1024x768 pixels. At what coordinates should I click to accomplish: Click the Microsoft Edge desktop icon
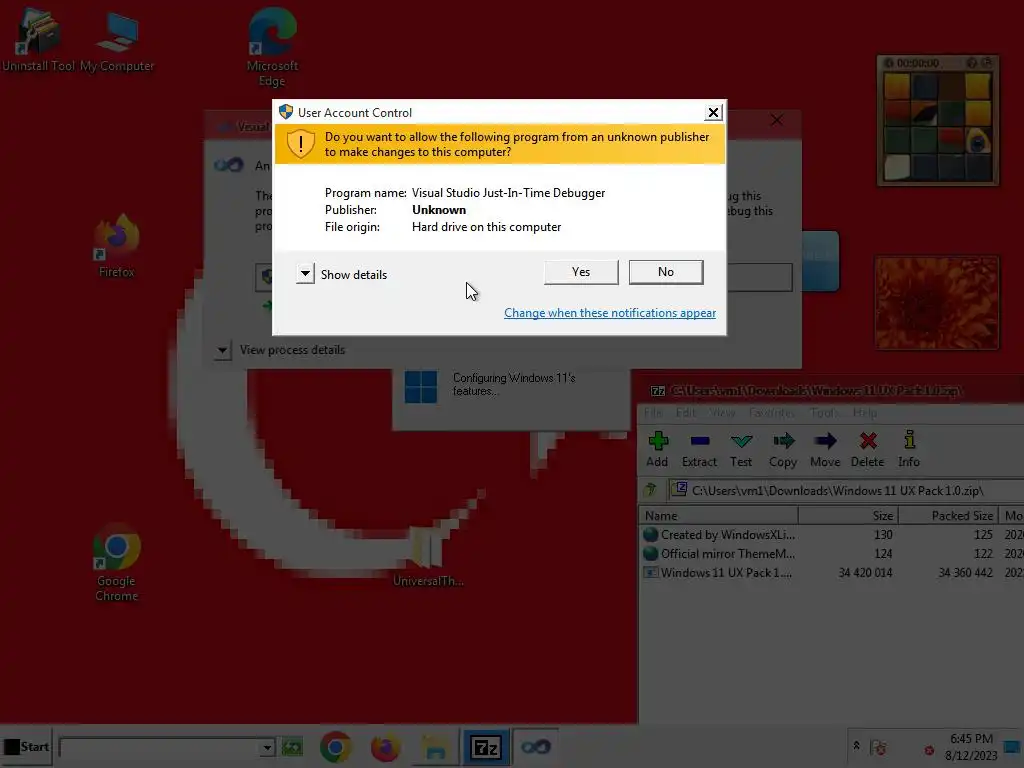(x=272, y=47)
